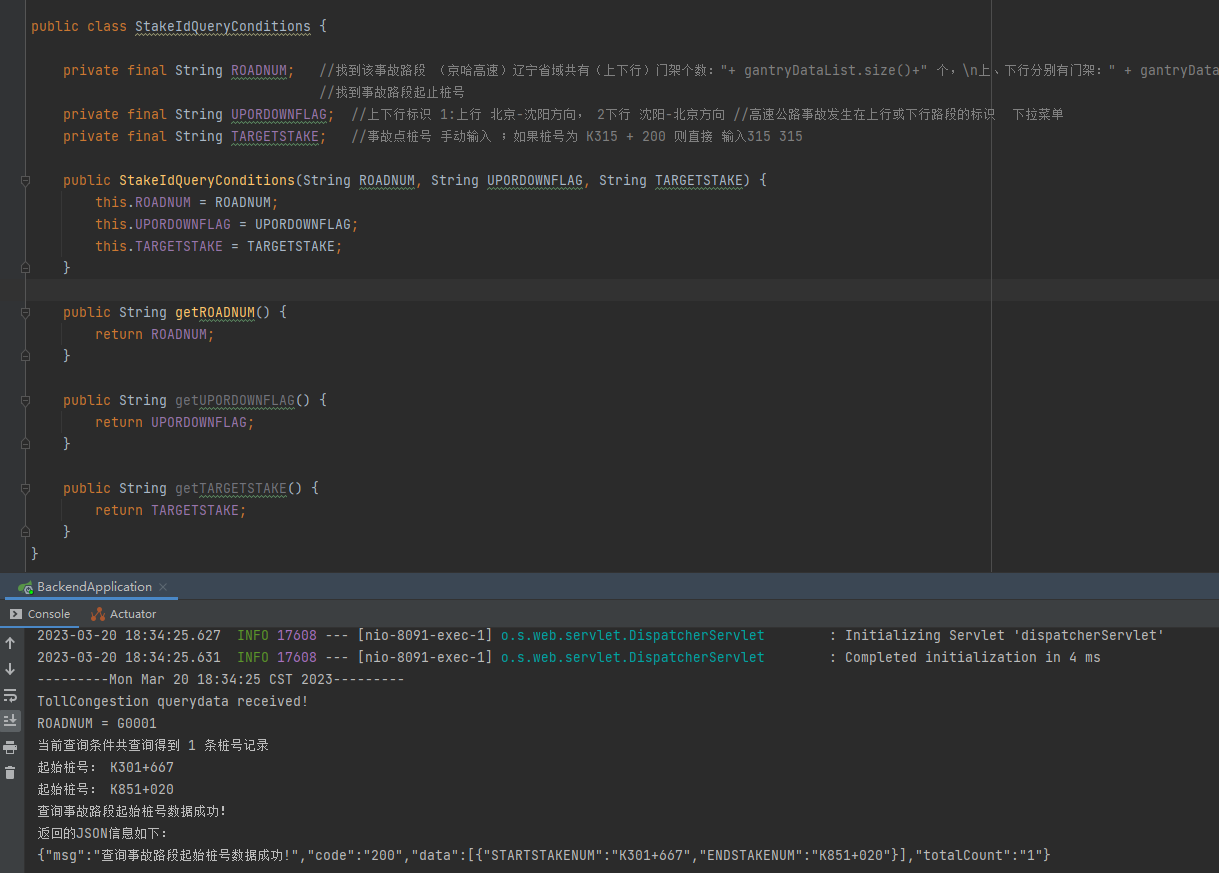Toggle the Scroll to End console icon
Screen dimensions: 1219x873
point(10,720)
